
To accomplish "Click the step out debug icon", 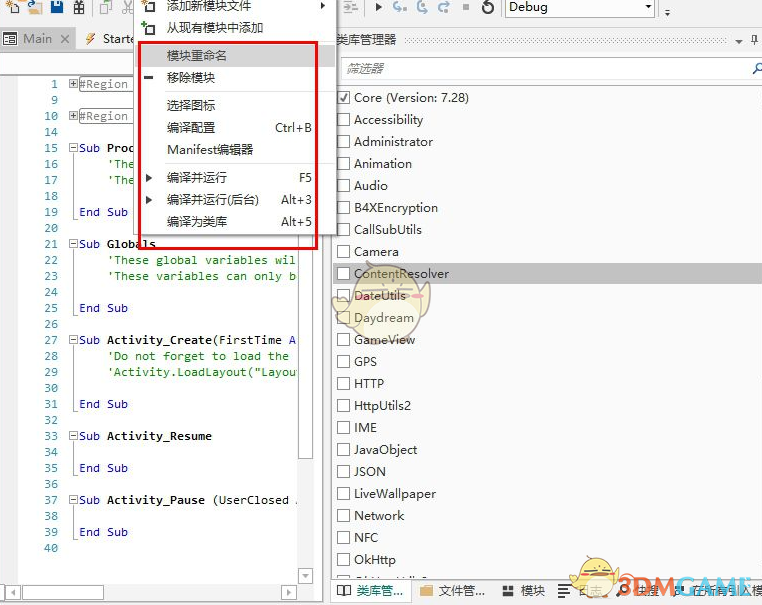I will click(x=444, y=7).
